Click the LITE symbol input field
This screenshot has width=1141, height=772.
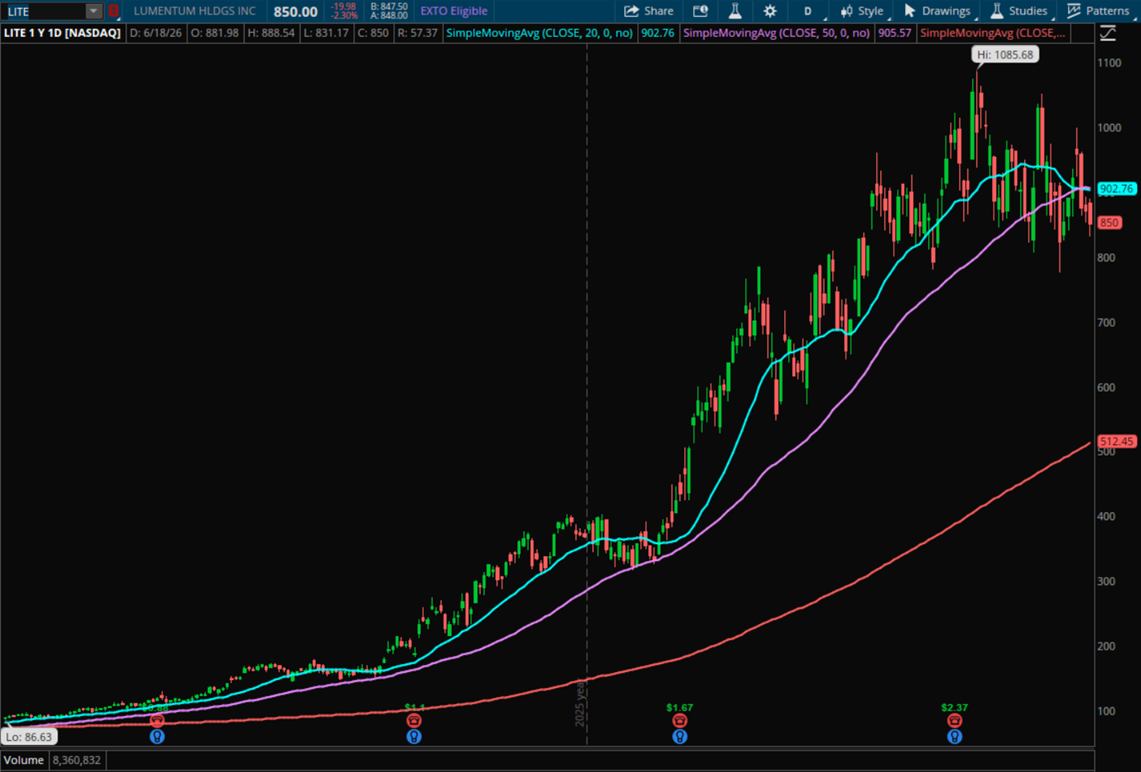click(x=44, y=11)
